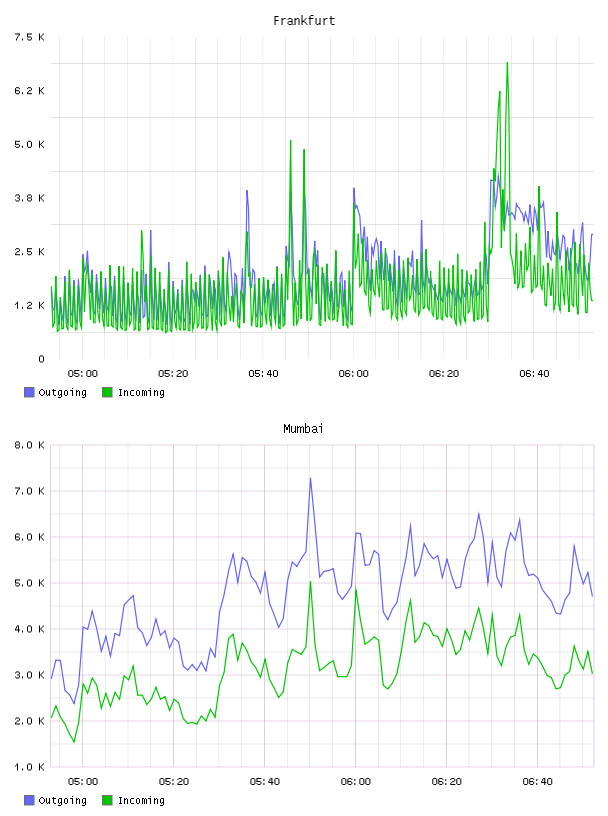Click Mumbai Incoming green legend swatch
Image resolution: width=608 pixels, height=816 pixels.
(107, 800)
